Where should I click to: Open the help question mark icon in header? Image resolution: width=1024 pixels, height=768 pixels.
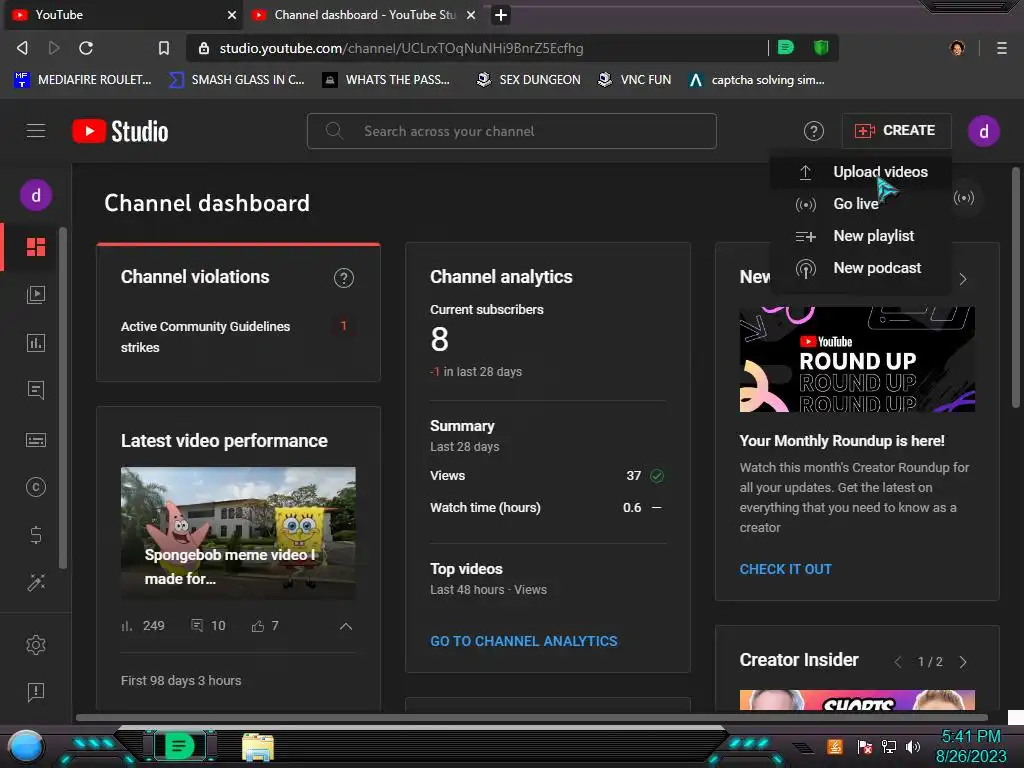point(813,131)
